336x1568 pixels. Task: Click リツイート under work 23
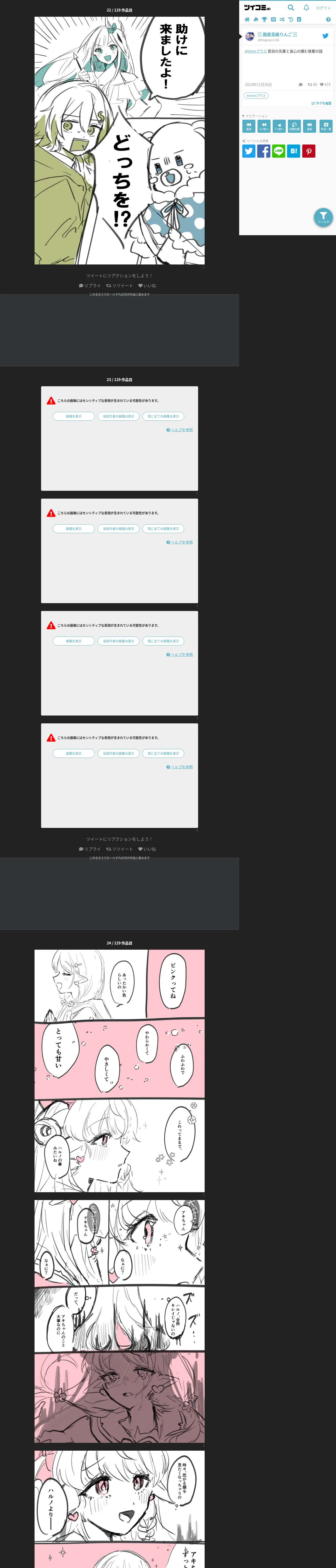[x=120, y=849]
